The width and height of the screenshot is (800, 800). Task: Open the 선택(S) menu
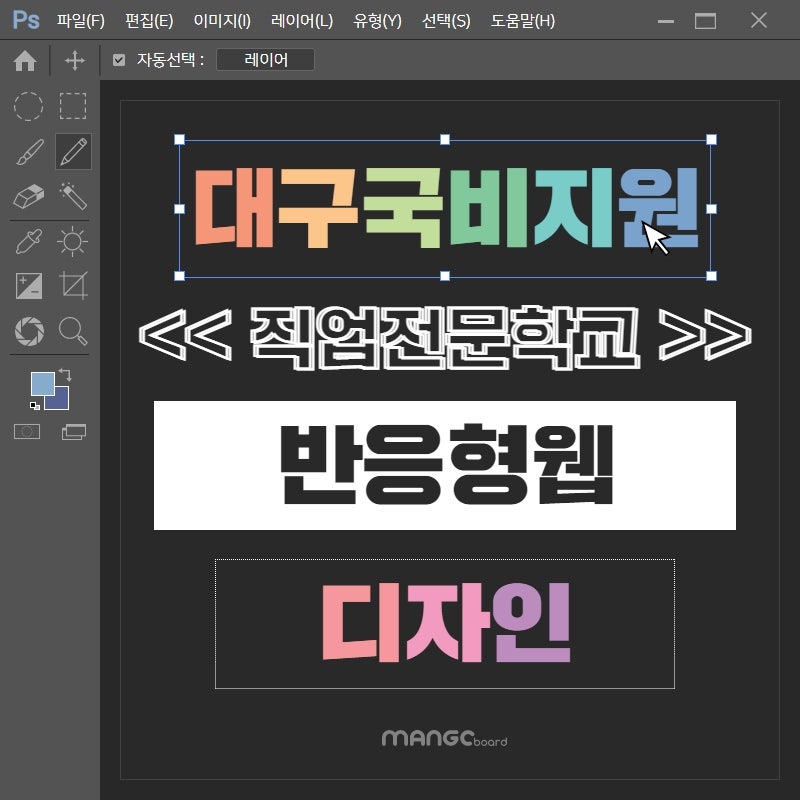(x=446, y=21)
